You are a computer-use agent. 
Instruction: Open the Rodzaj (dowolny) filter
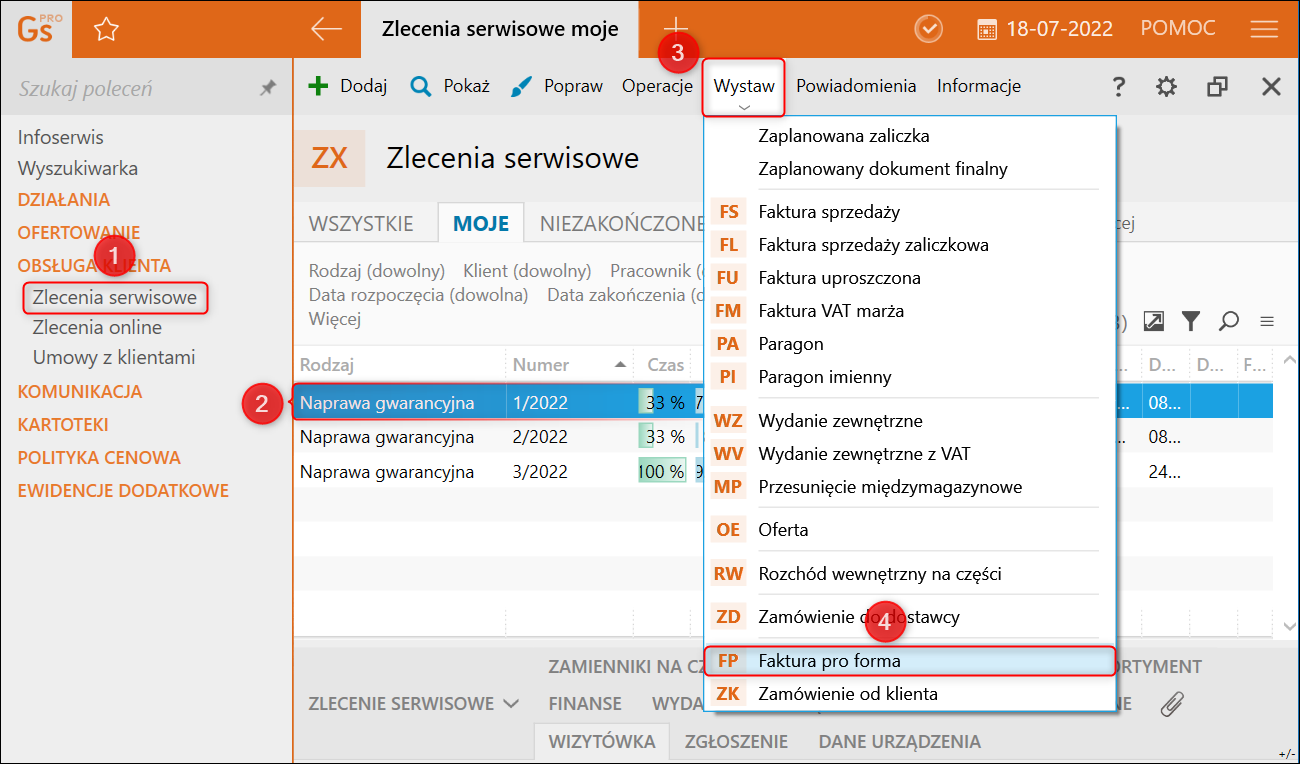click(377, 271)
